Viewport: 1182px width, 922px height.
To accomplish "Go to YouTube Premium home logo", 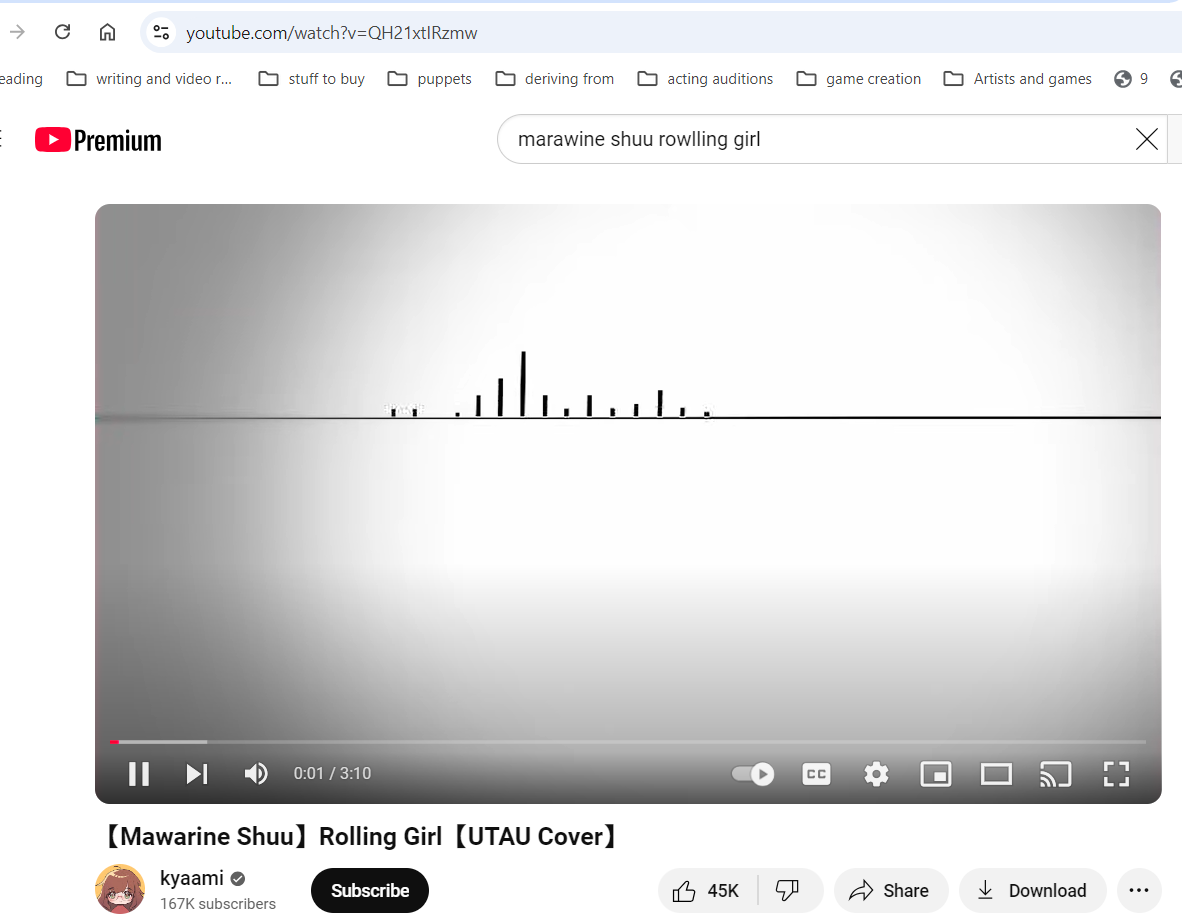I will 98,140.
